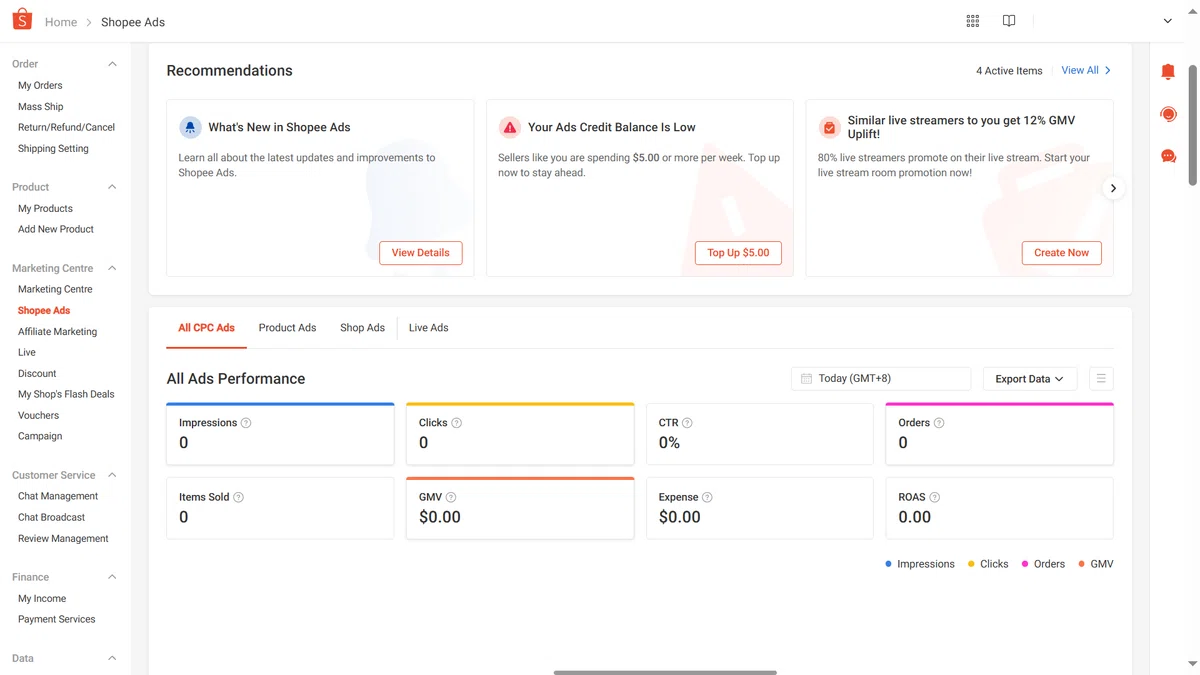1200x675 pixels.
Task: Collapse the Product sidebar section
Action: tap(112, 187)
